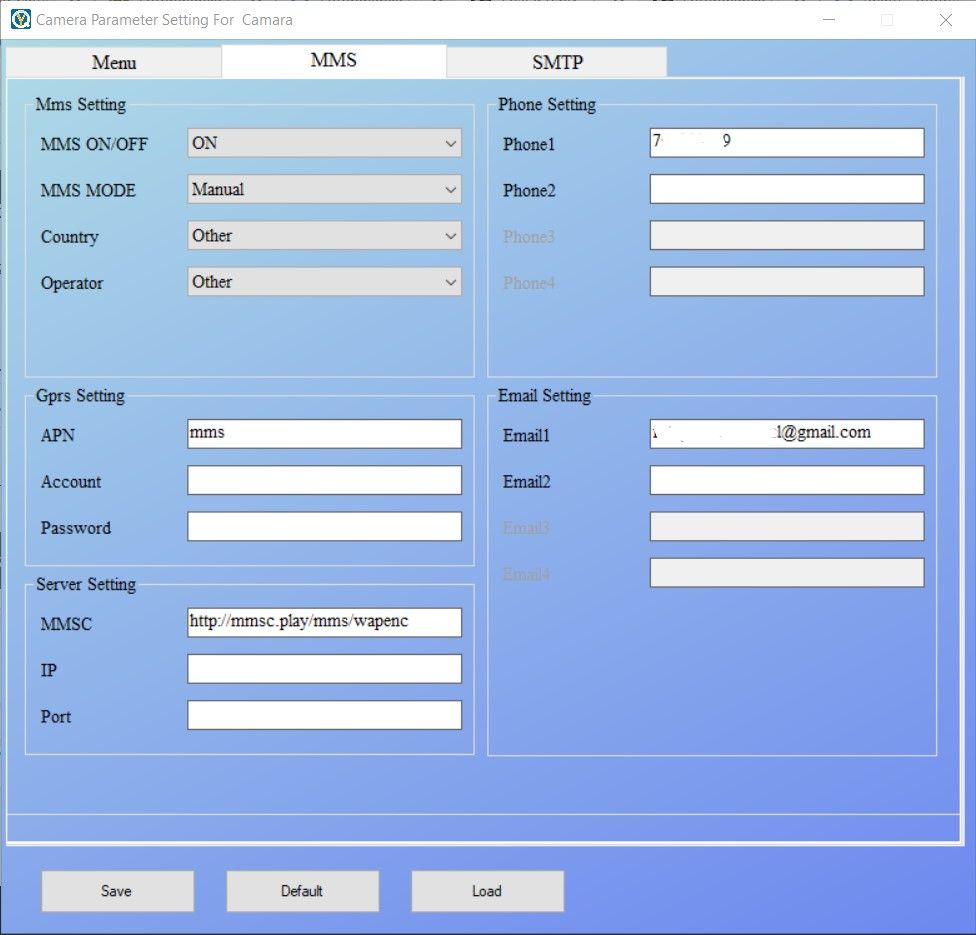This screenshot has height=935, width=976.
Task: Click the 'APN' label text
Action: (x=58, y=435)
